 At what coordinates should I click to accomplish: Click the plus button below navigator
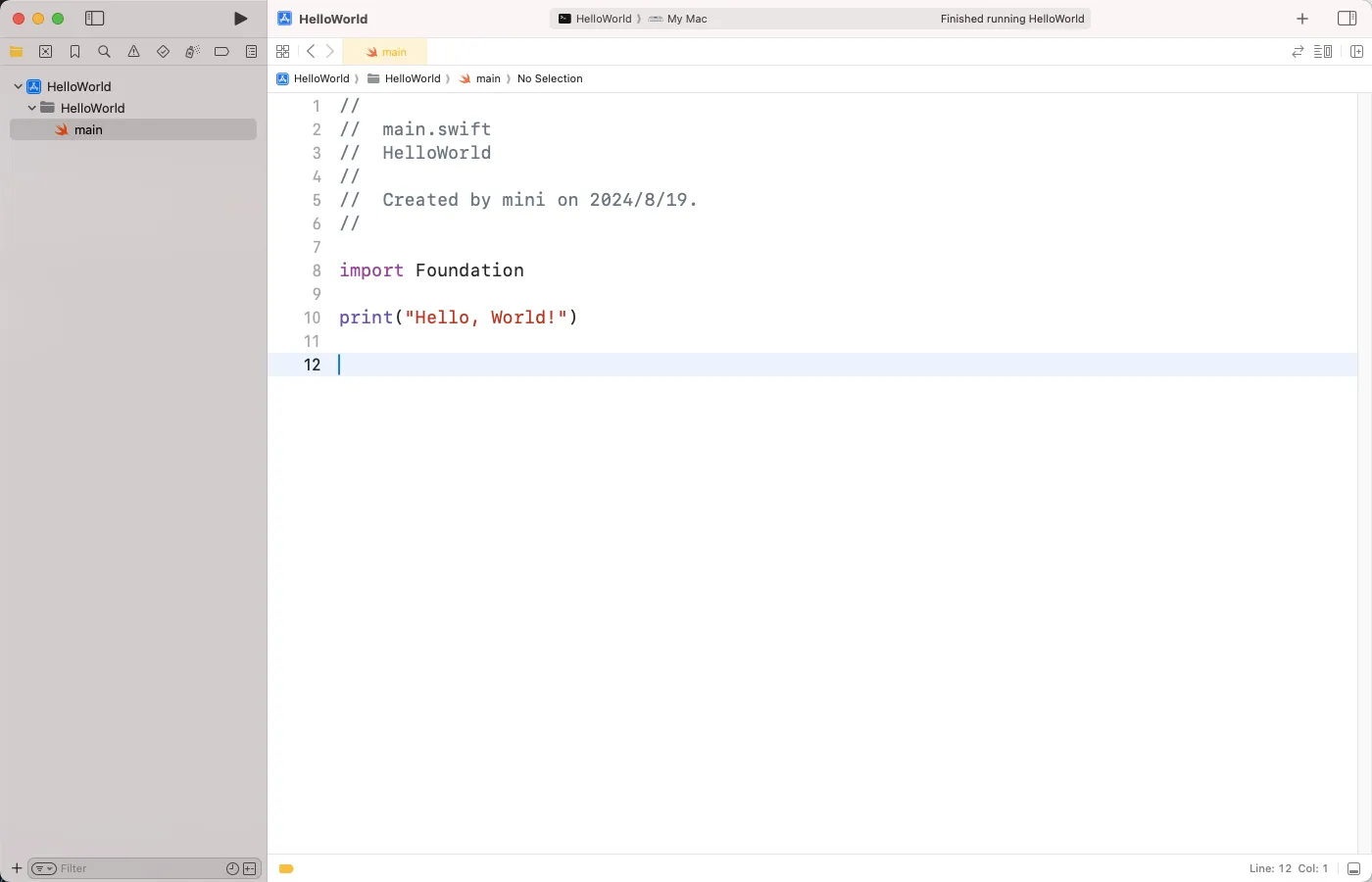[17, 868]
